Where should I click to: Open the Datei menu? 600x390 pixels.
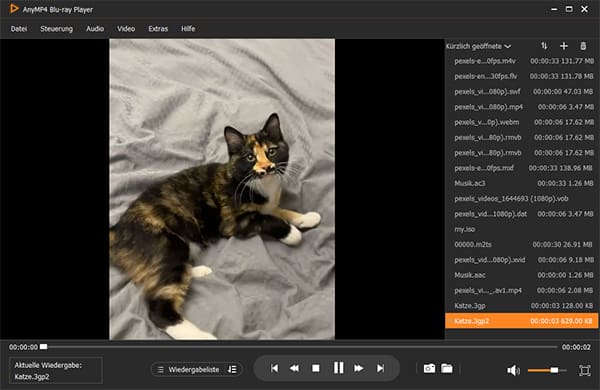pos(19,29)
